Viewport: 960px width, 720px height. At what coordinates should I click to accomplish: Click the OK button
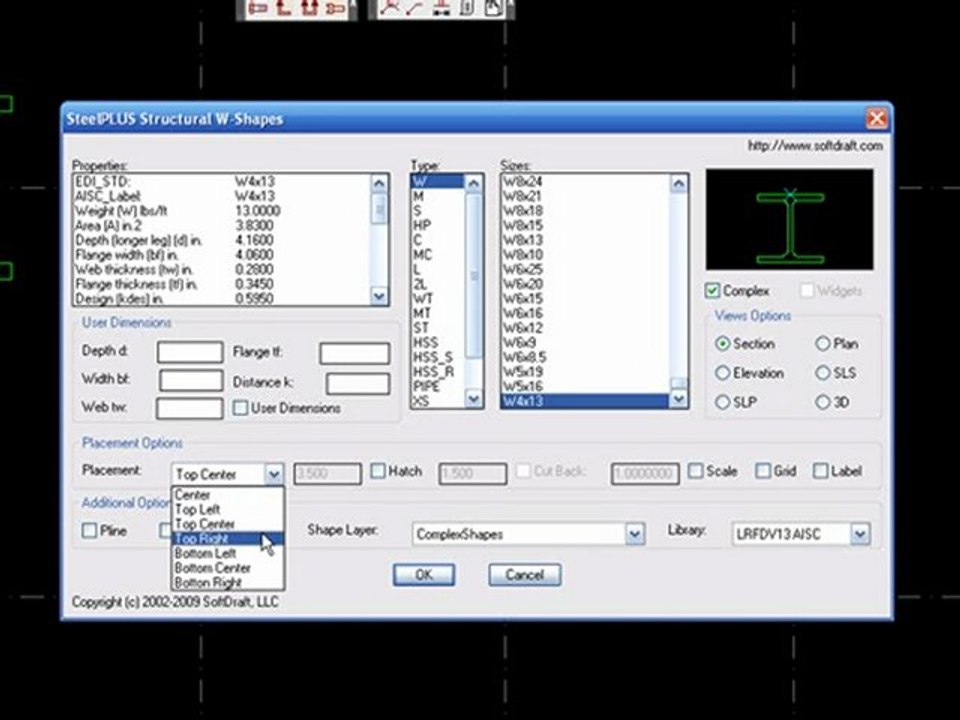(x=424, y=574)
